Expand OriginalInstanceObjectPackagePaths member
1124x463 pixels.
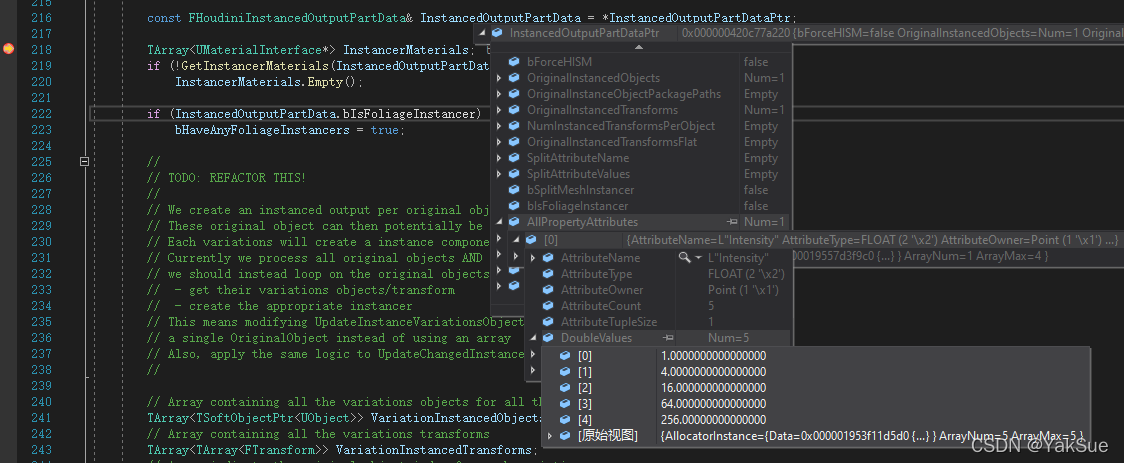[499, 94]
